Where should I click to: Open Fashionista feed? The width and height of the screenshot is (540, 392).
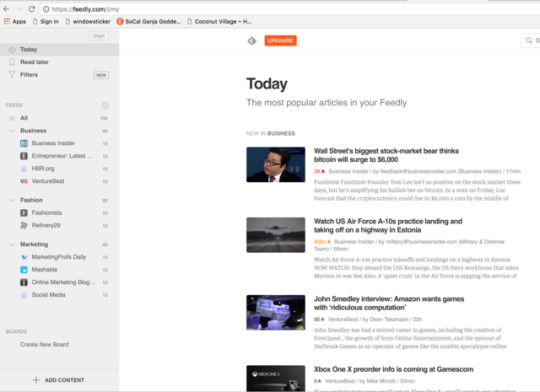tap(47, 213)
